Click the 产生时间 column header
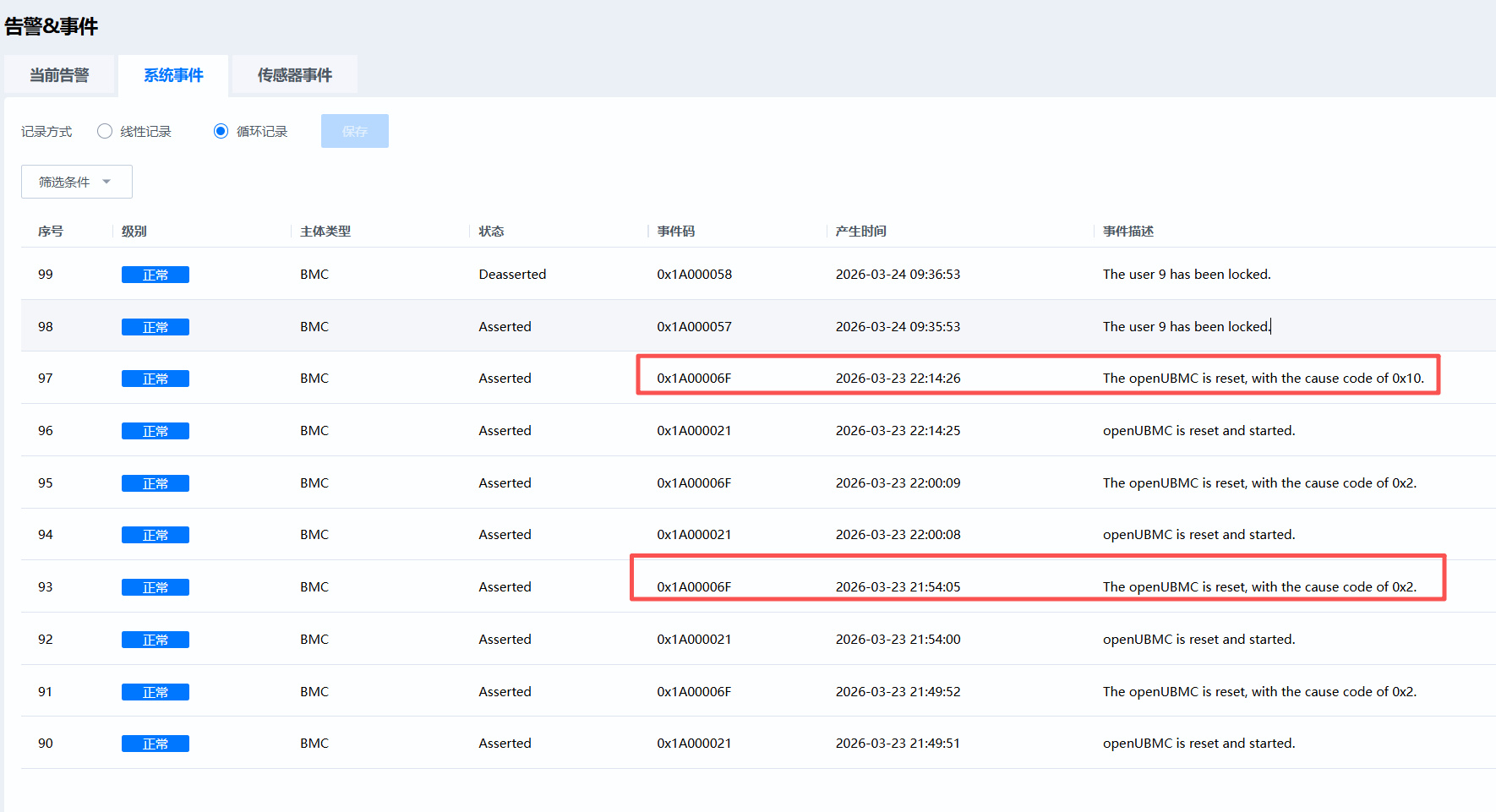 coord(860,232)
